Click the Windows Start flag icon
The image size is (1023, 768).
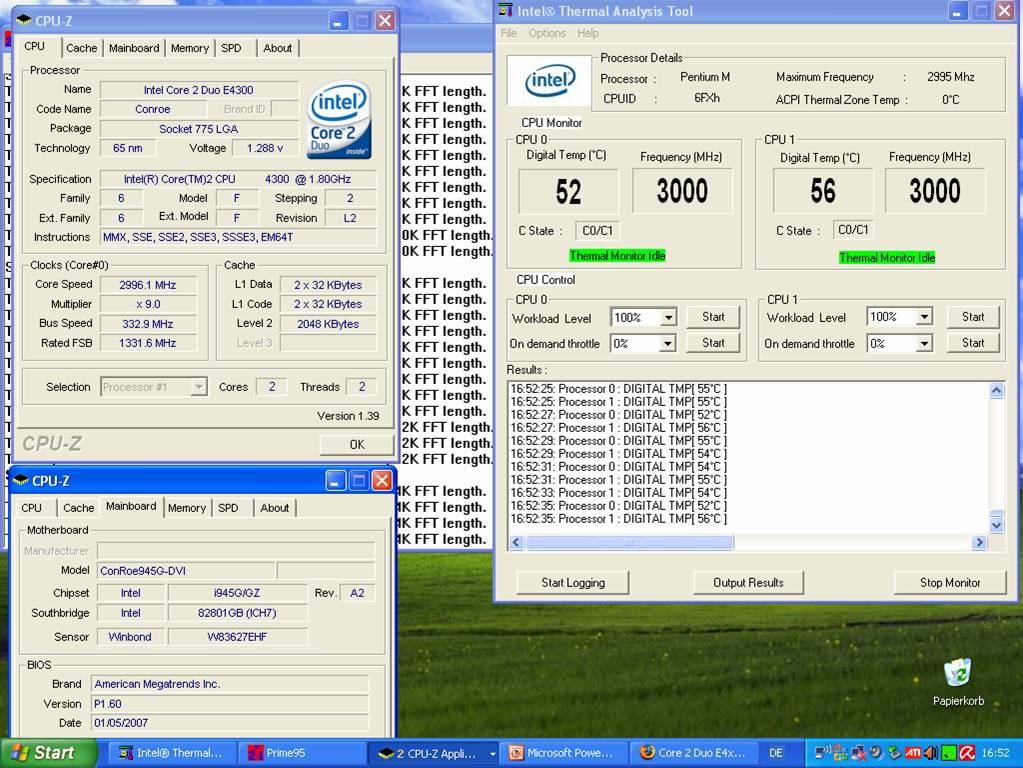tap(20, 753)
